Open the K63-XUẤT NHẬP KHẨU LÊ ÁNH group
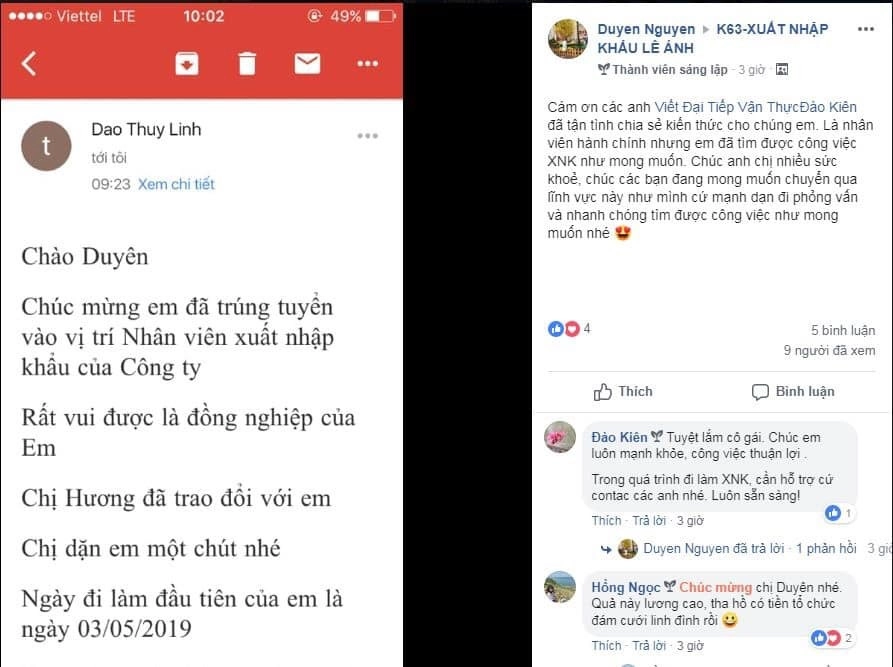 pos(713,38)
